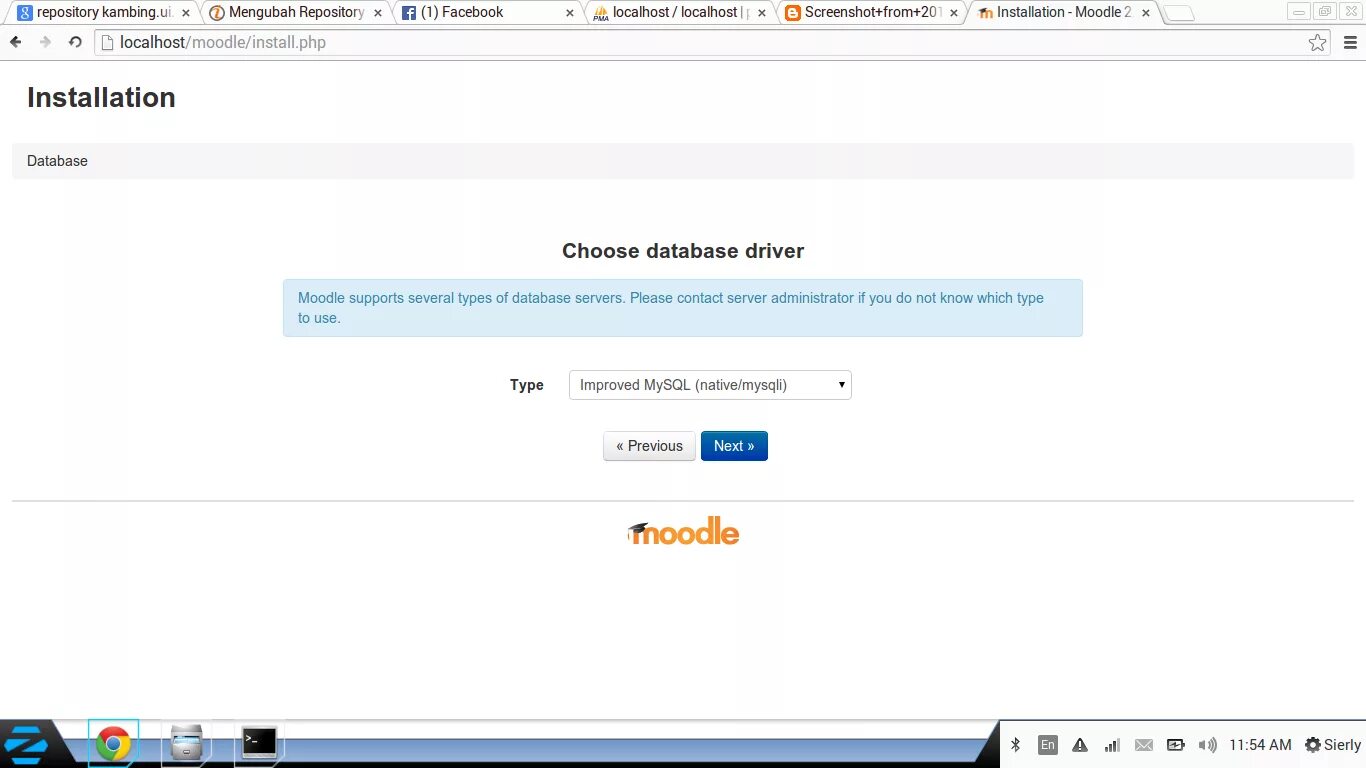Open the Sierly session gear menu
The image size is (1366, 768).
coord(1332,745)
